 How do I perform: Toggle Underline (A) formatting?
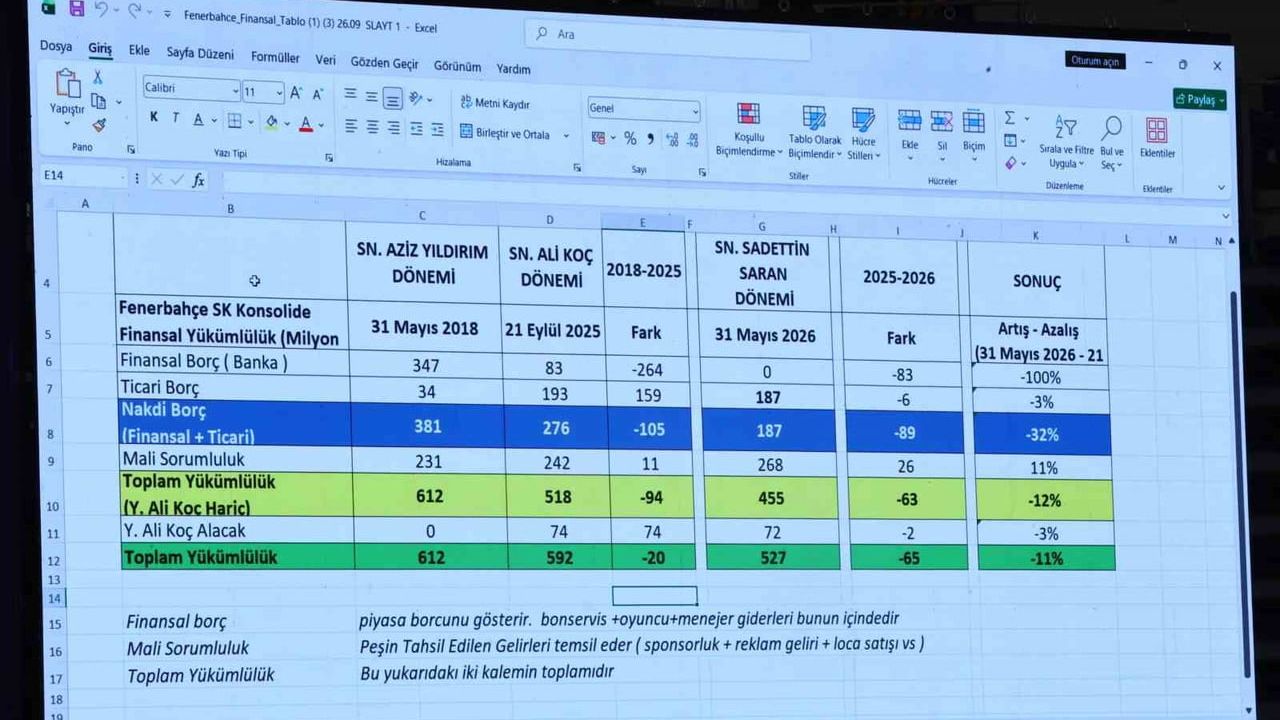tap(198, 119)
